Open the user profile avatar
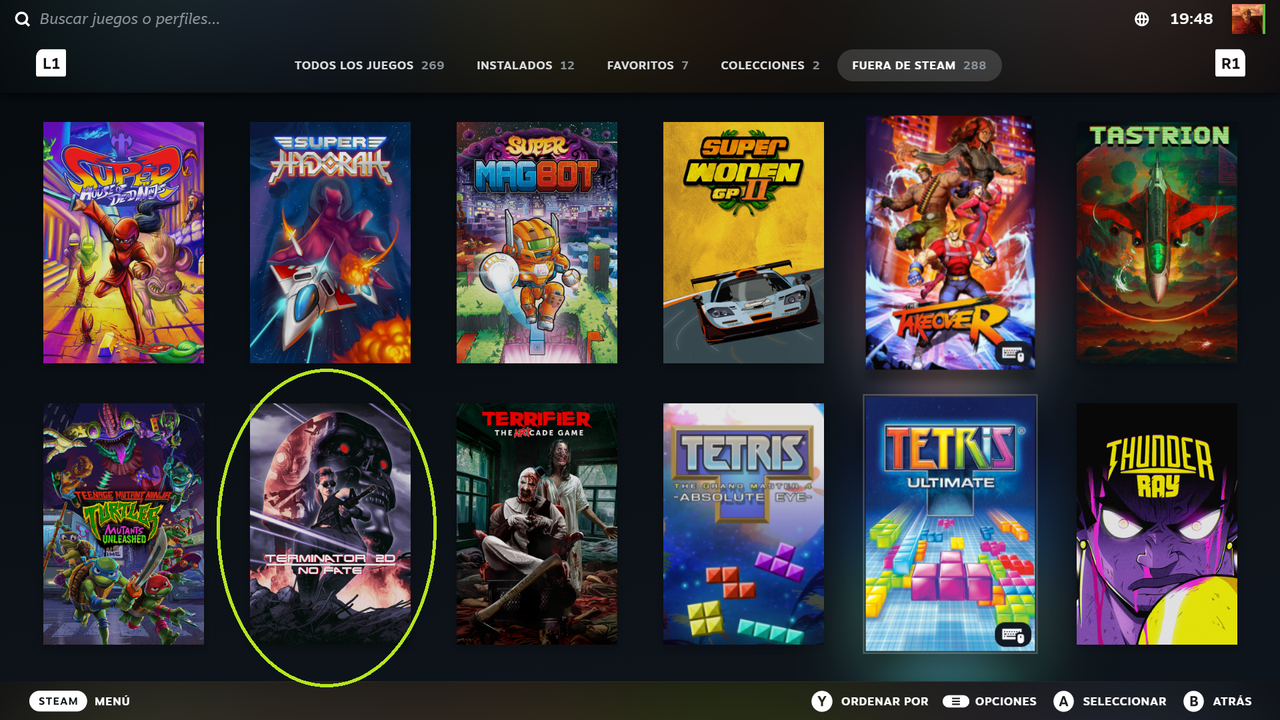Screen dimensions: 1280x720 1248,19
